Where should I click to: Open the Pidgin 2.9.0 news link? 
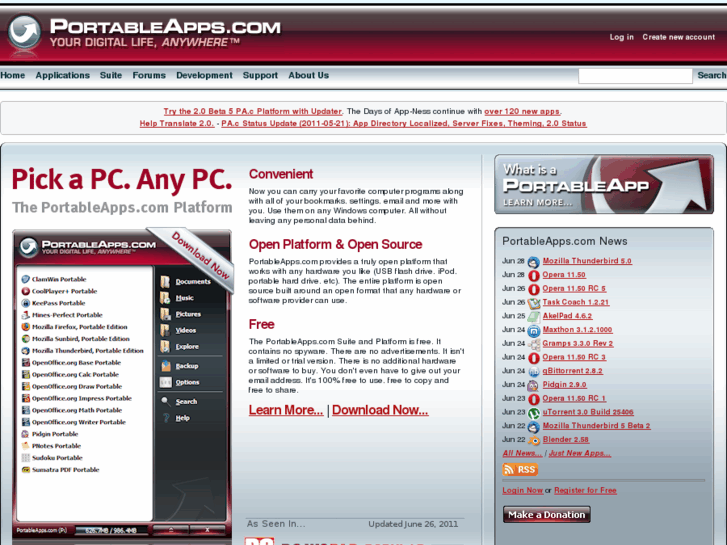tap(564, 385)
